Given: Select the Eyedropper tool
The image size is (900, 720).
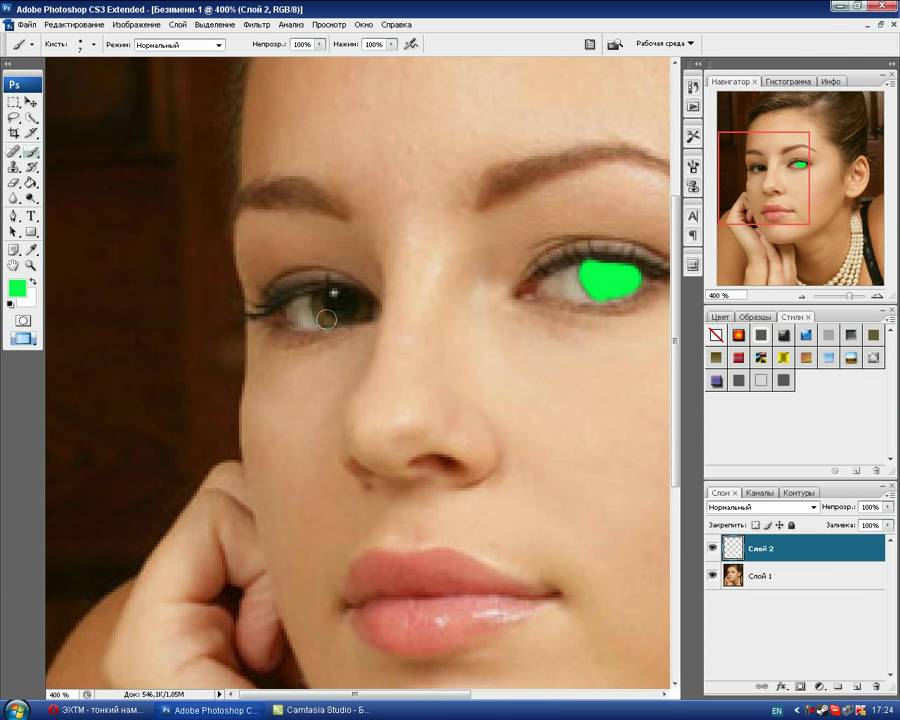Looking at the screenshot, I should pos(31,250).
